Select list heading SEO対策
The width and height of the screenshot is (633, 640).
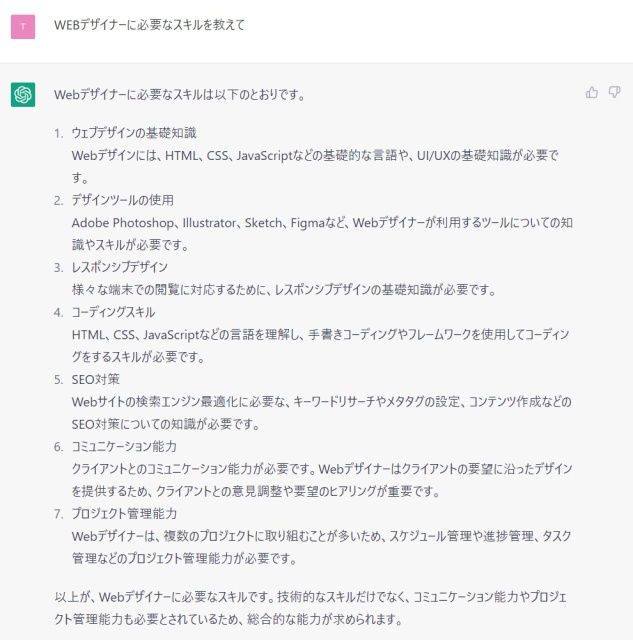96,379
